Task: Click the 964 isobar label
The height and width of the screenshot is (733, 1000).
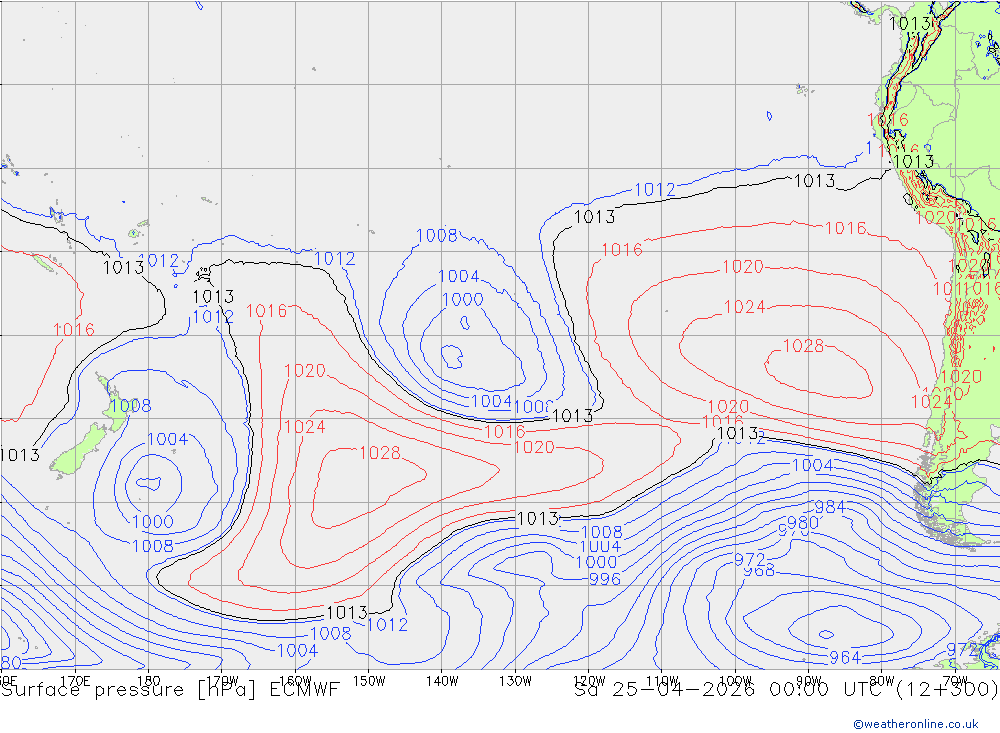Action: (845, 657)
